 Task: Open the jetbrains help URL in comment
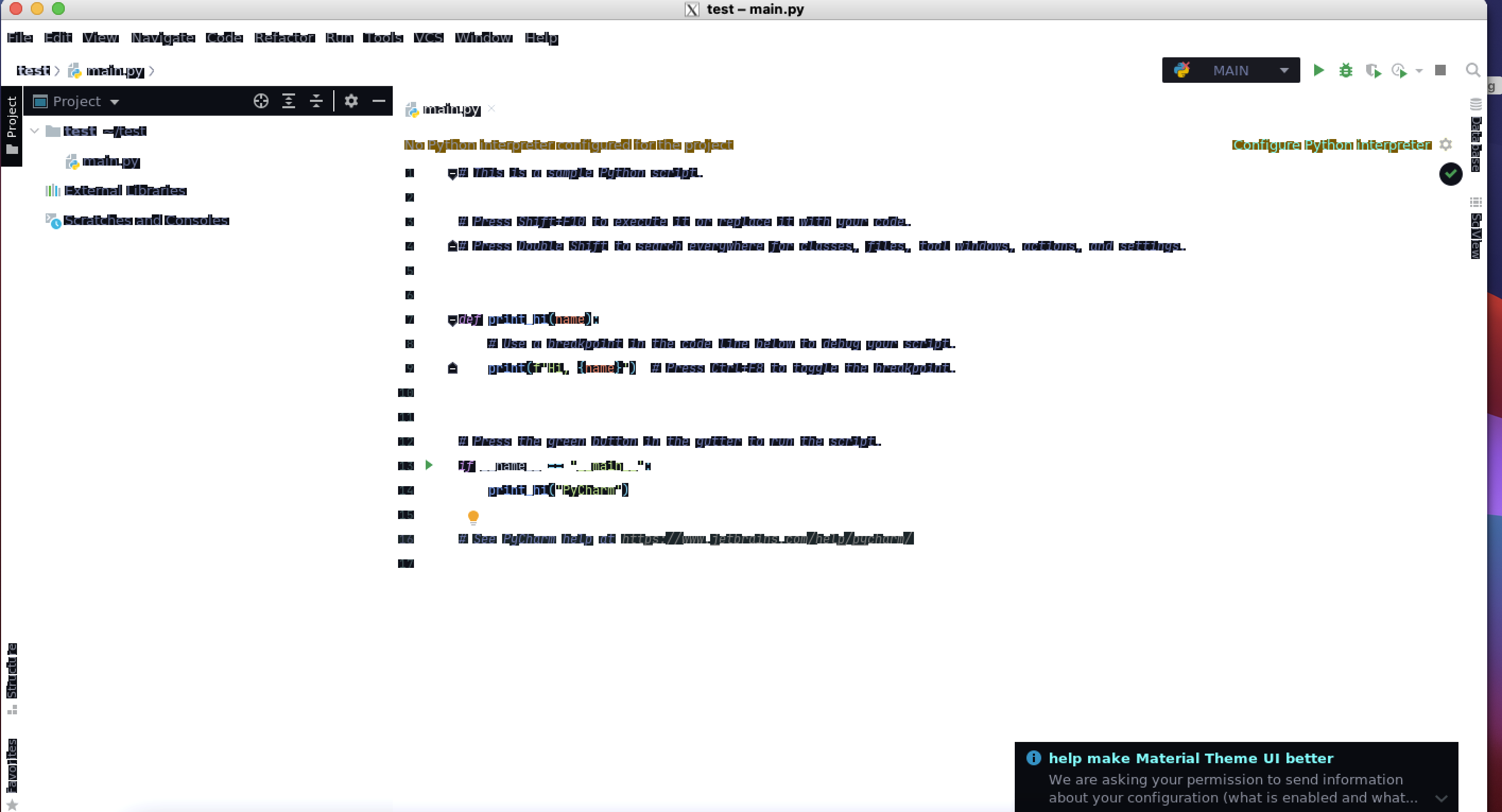point(767,538)
